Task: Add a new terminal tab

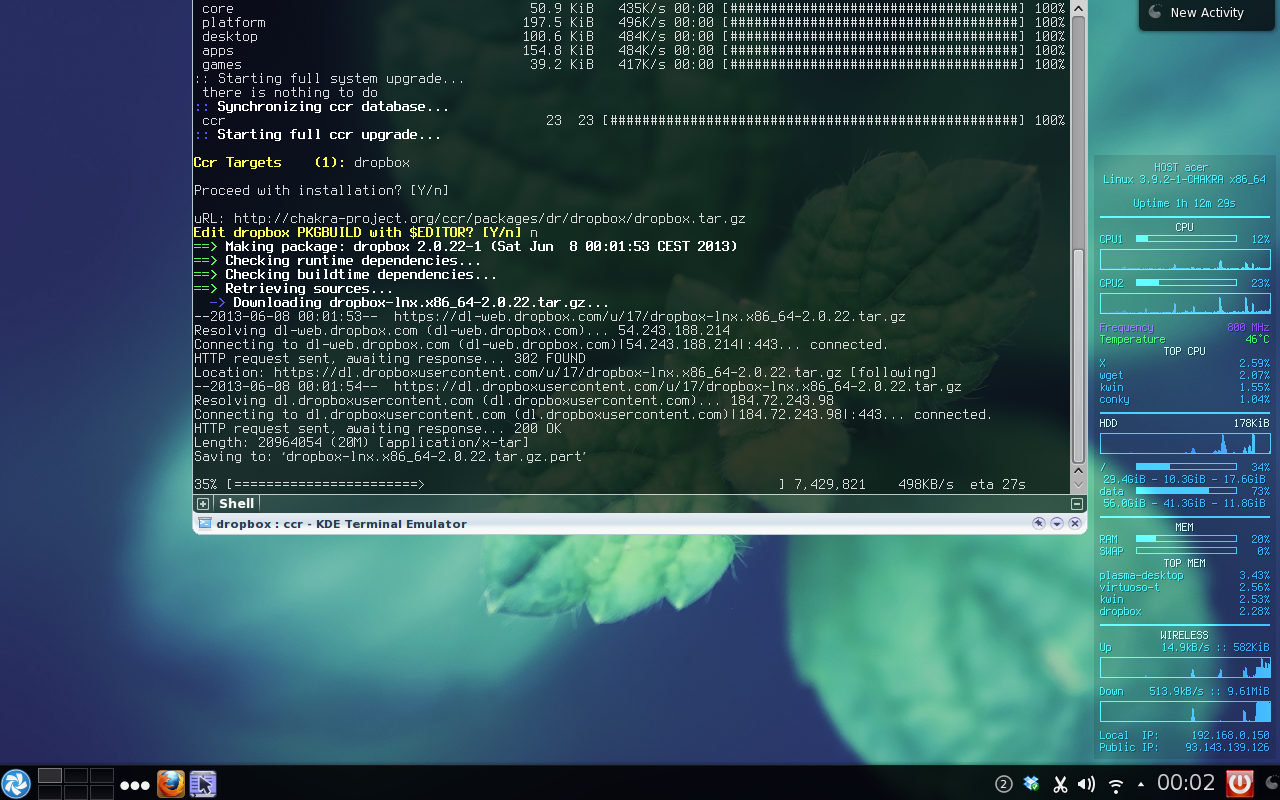Action: [203, 504]
